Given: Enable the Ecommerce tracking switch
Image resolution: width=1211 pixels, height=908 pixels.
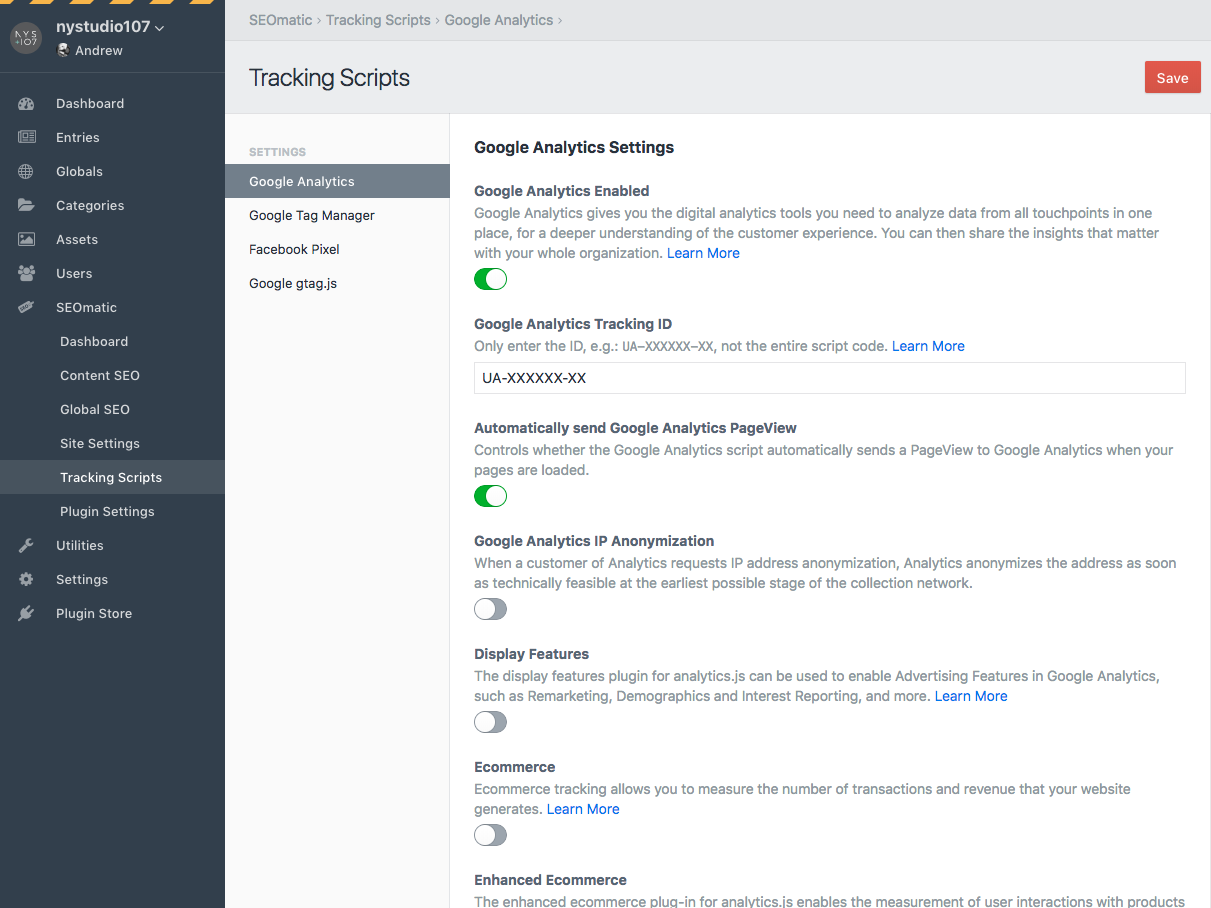Looking at the screenshot, I should 491,835.
